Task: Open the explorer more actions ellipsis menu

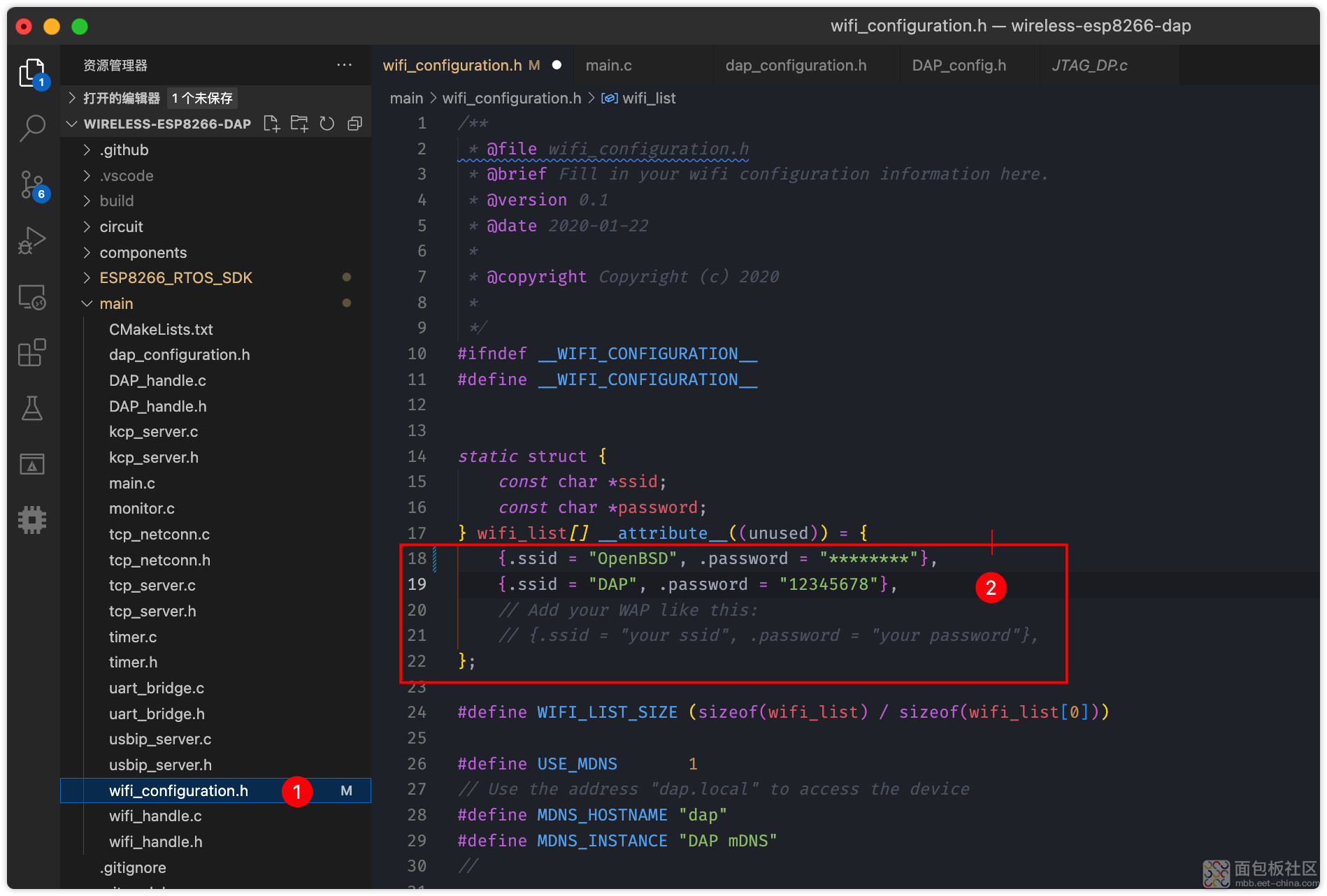Action: (x=345, y=65)
